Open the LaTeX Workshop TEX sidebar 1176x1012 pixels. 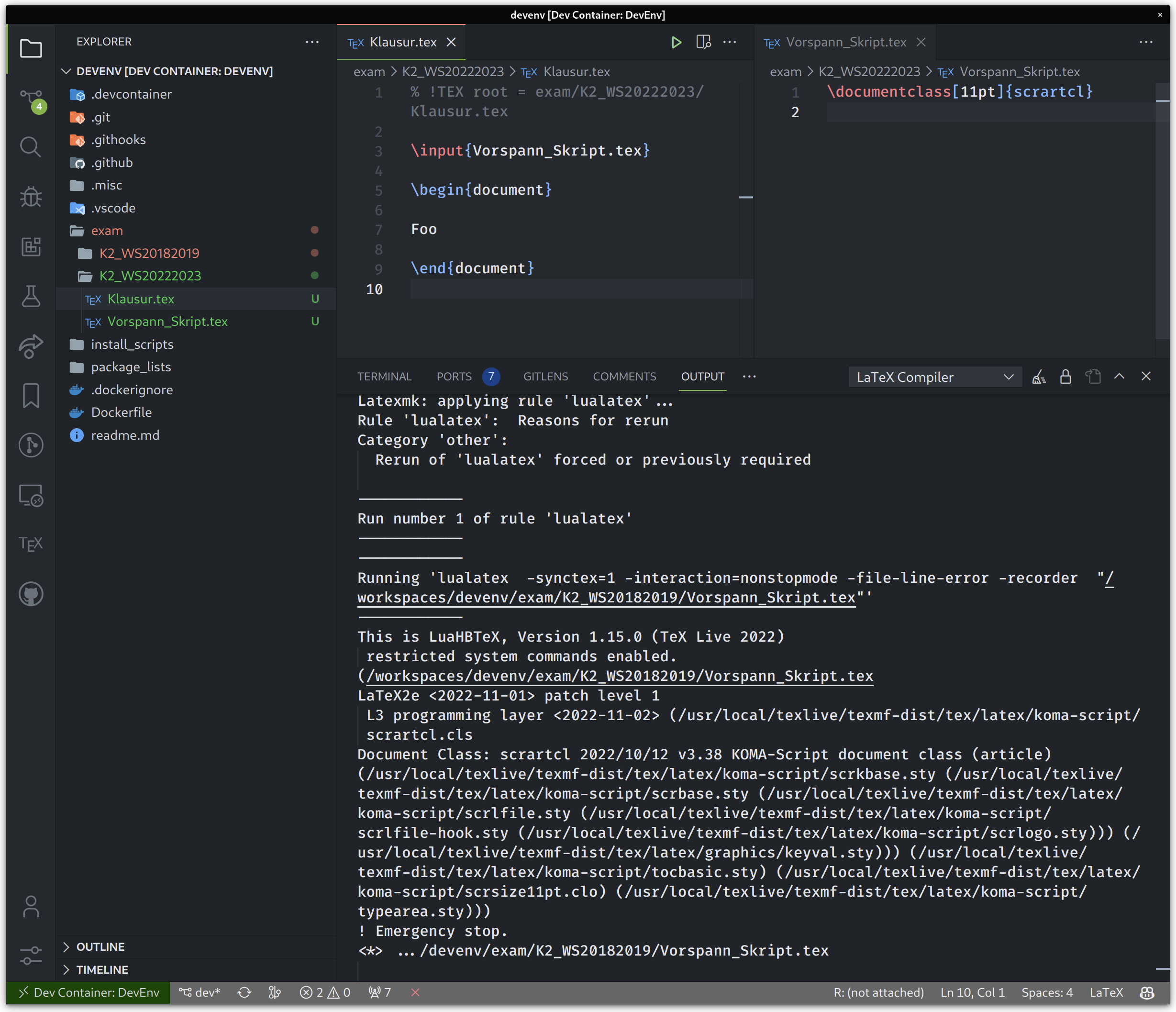[31, 543]
